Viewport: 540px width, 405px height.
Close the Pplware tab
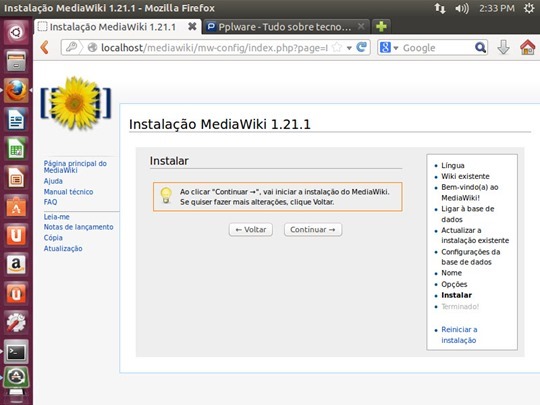tap(361, 26)
